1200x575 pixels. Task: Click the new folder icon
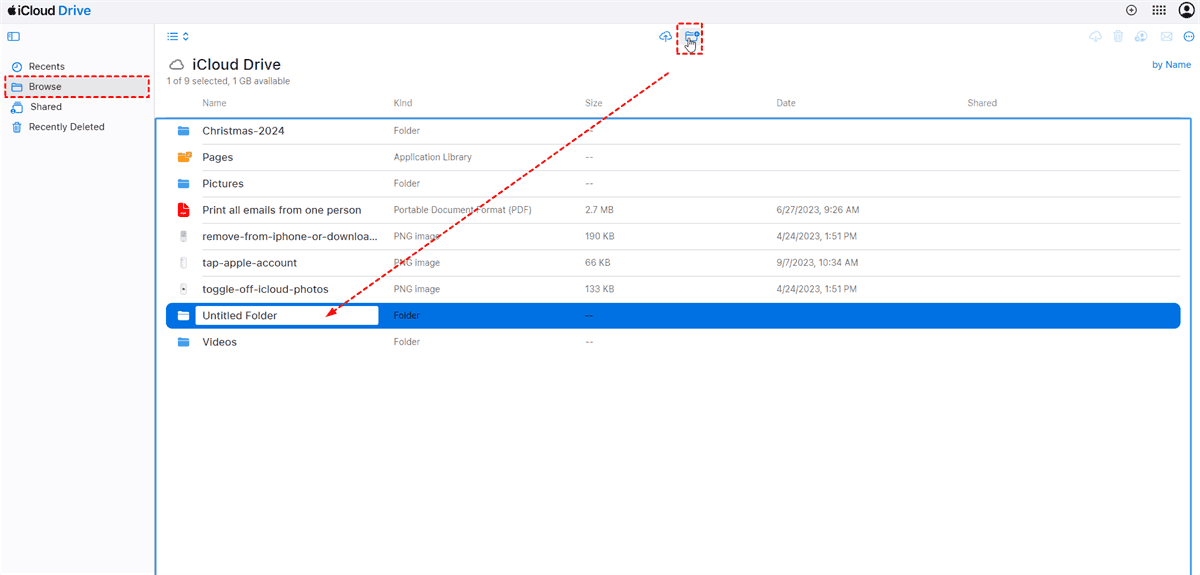[691, 37]
